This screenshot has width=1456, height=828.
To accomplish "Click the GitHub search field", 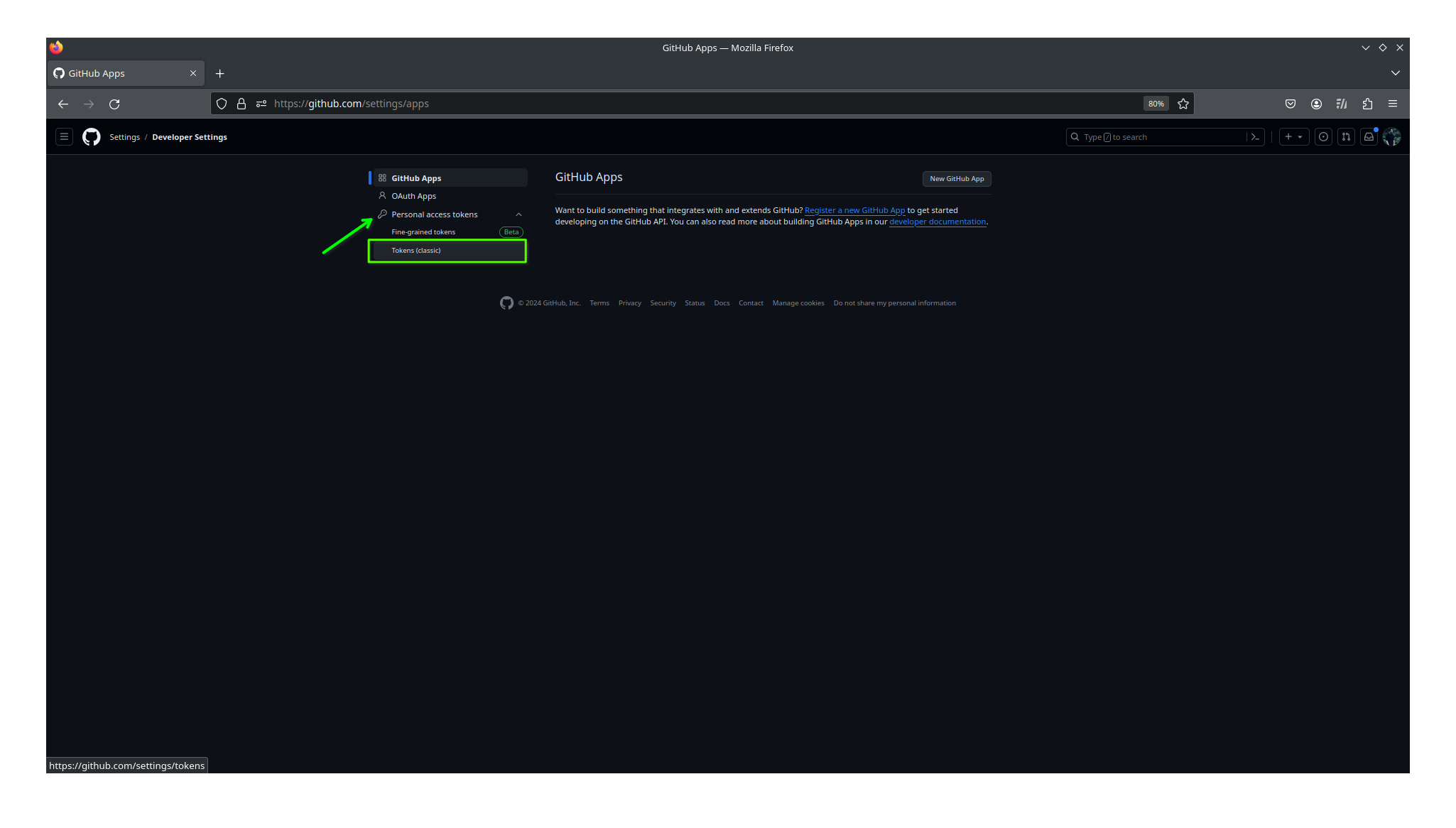I will pos(1165,137).
